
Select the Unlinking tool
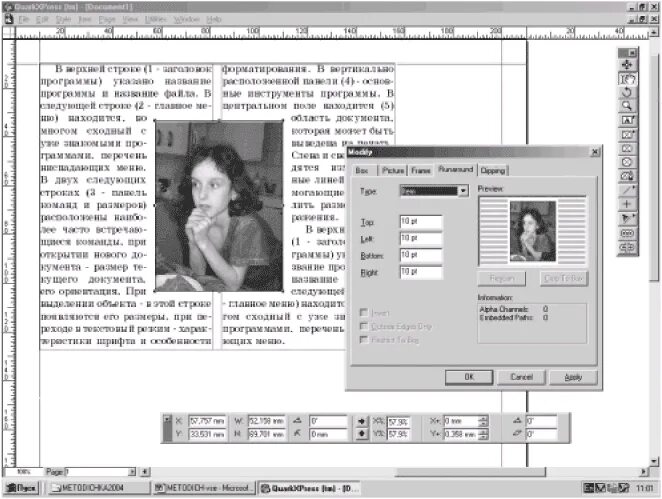click(627, 247)
